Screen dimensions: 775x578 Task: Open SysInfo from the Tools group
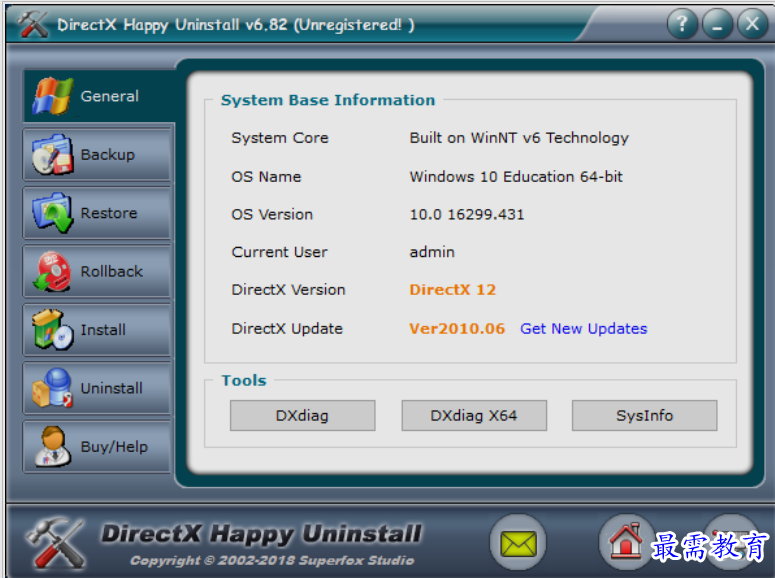(x=644, y=415)
